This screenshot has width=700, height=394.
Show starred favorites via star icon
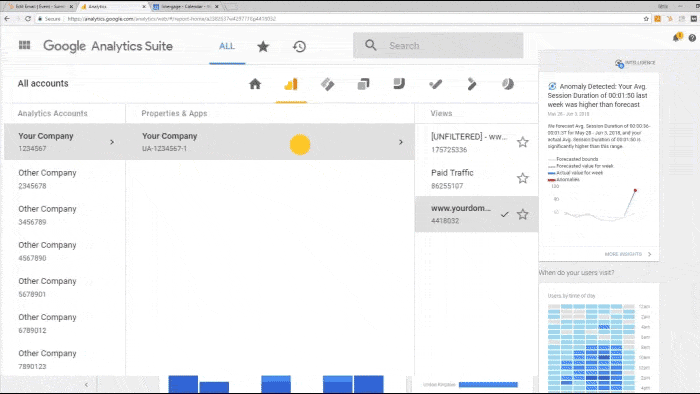tap(263, 46)
